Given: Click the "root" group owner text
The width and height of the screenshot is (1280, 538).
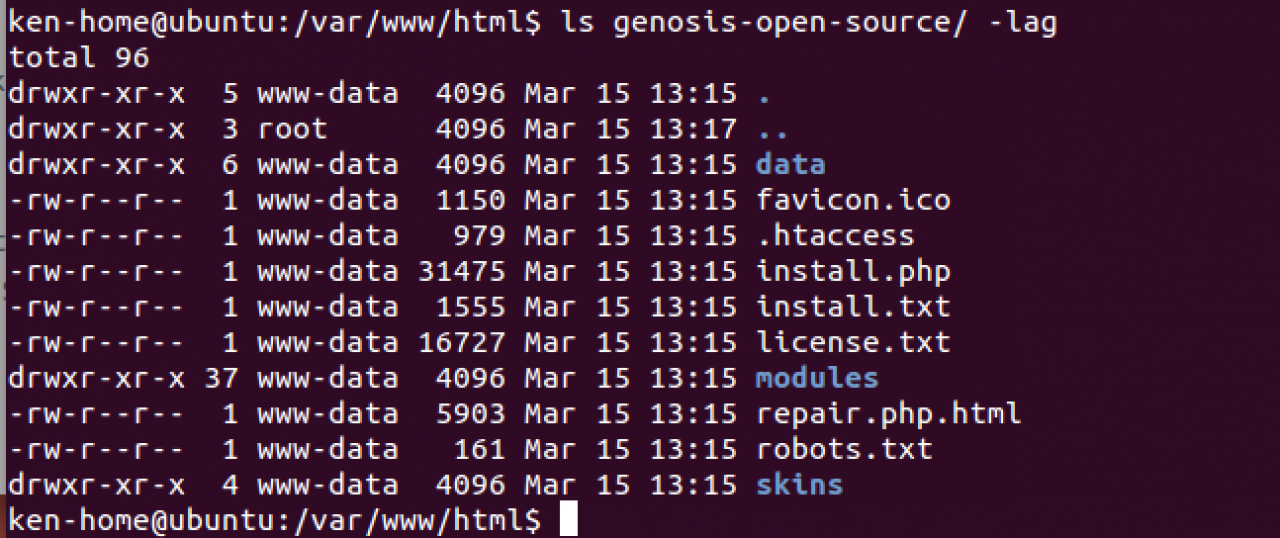Looking at the screenshot, I should pos(292,129).
